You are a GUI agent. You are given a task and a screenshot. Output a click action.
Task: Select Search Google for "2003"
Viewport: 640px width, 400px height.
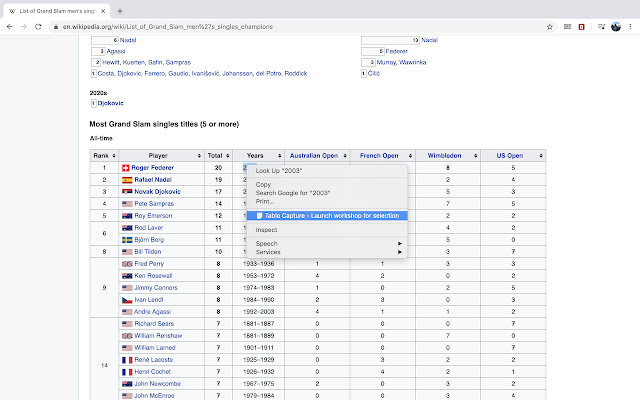pos(293,192)
